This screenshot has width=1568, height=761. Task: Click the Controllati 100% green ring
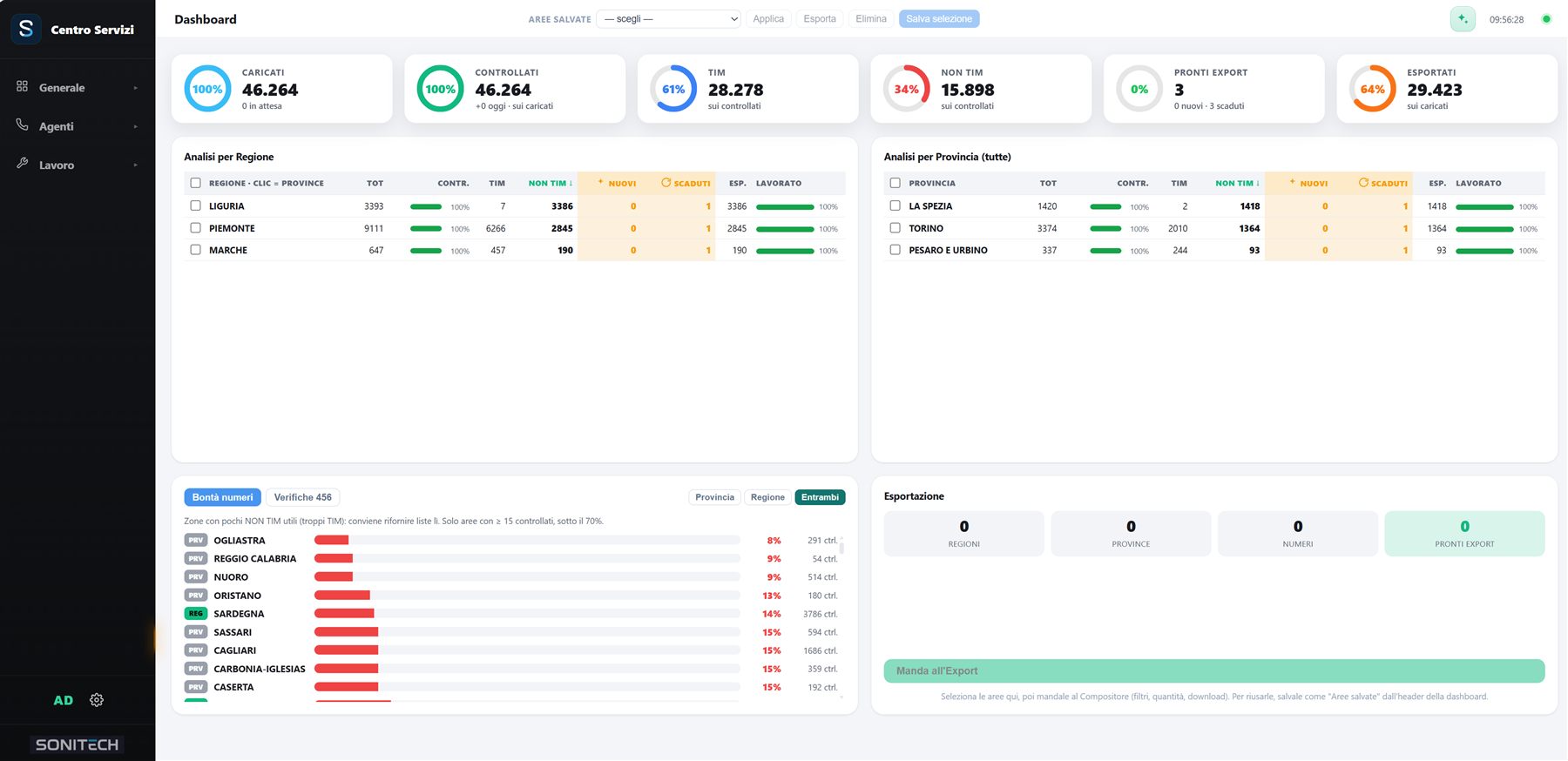click(x=440, y=89)
